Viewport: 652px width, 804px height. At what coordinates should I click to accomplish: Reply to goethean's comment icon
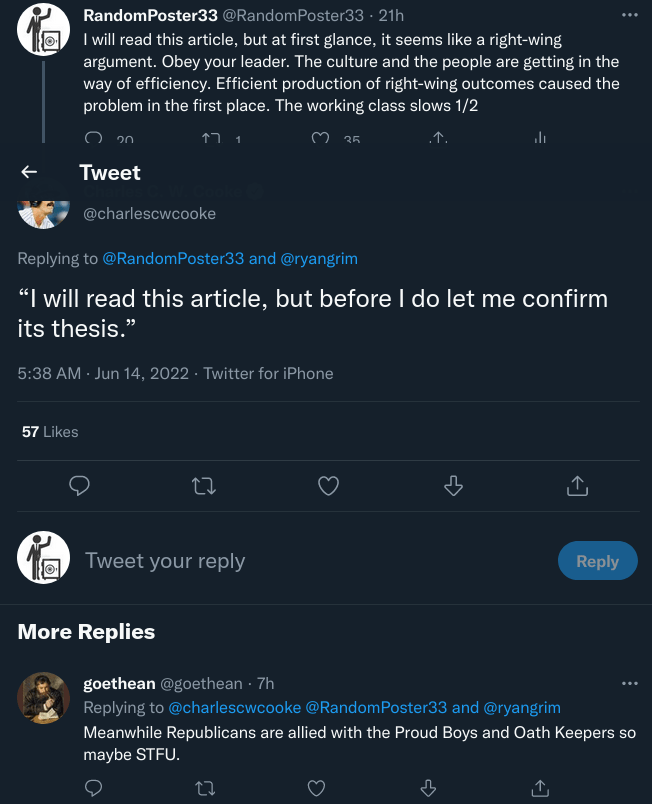(93, 788)
